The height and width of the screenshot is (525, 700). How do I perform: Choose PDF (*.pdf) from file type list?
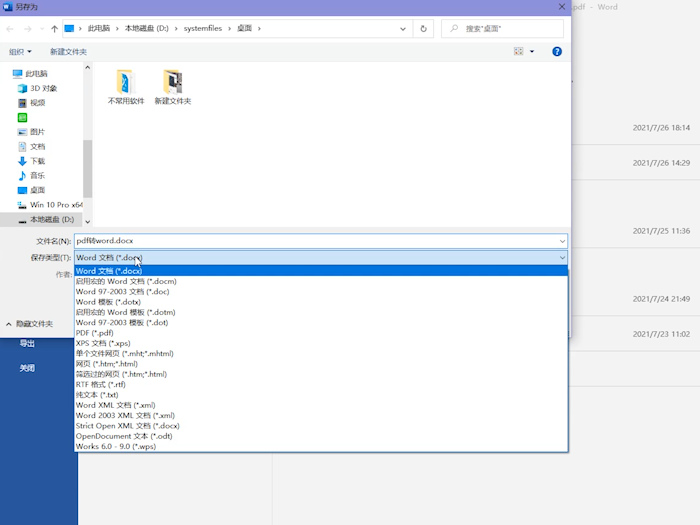pyautogui.click(x=95, y=332)
